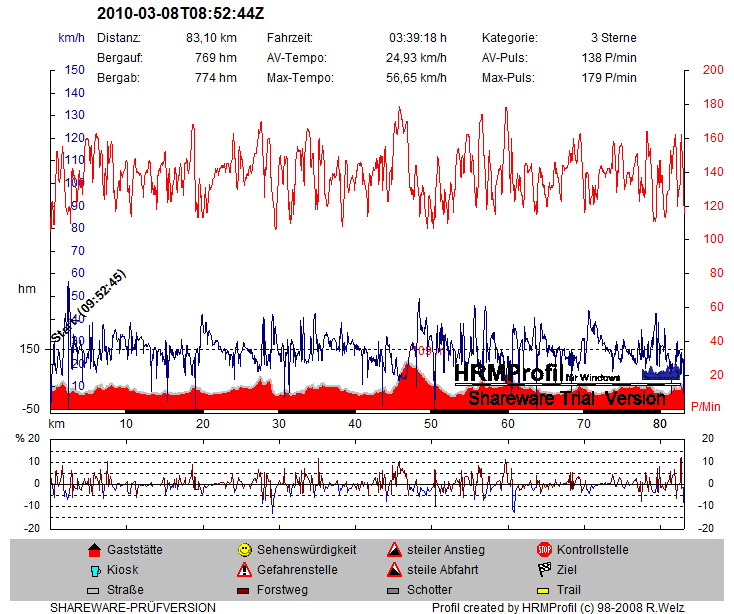Viewport: 734px width, 614px height.
Task: Select the steiler Anstieg triangle icon
Action: (x=395, y=550)
